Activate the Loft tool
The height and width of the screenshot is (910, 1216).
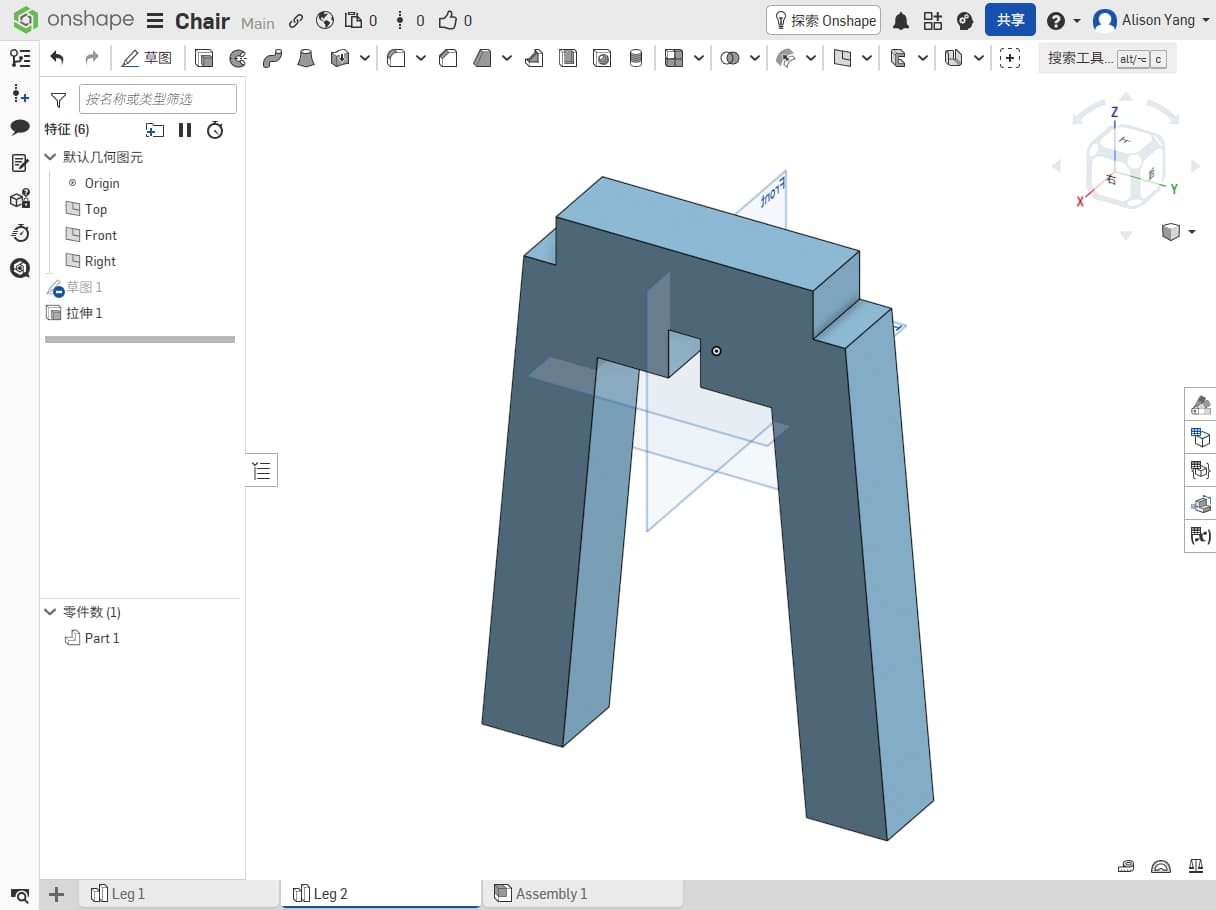[x=306, y=58]
